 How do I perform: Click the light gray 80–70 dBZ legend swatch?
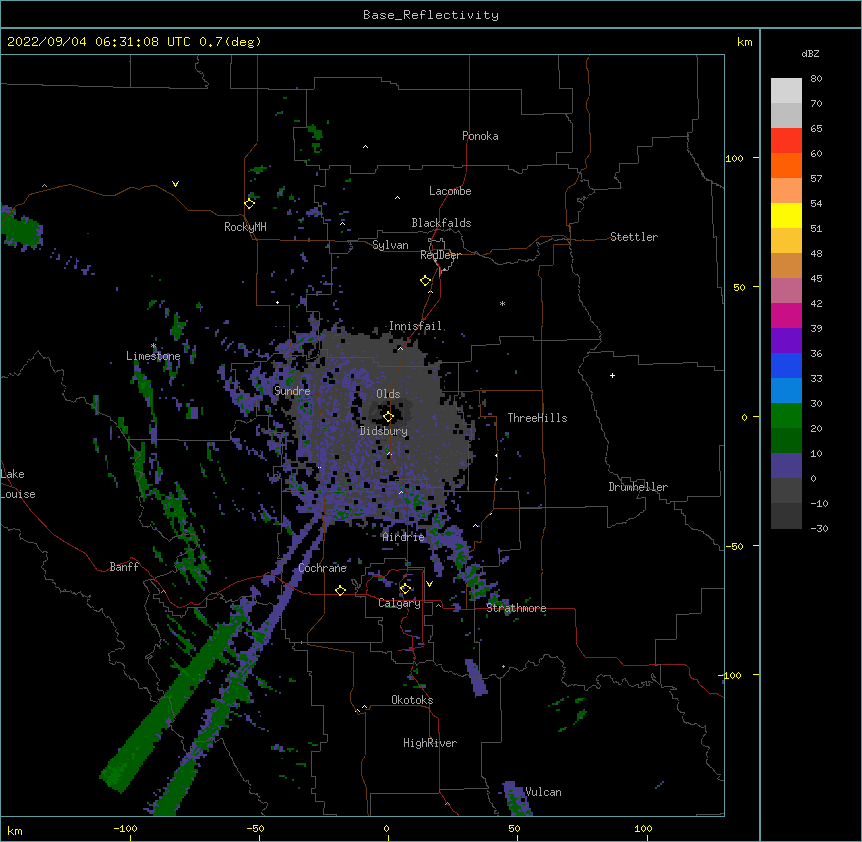click(786, 91)
